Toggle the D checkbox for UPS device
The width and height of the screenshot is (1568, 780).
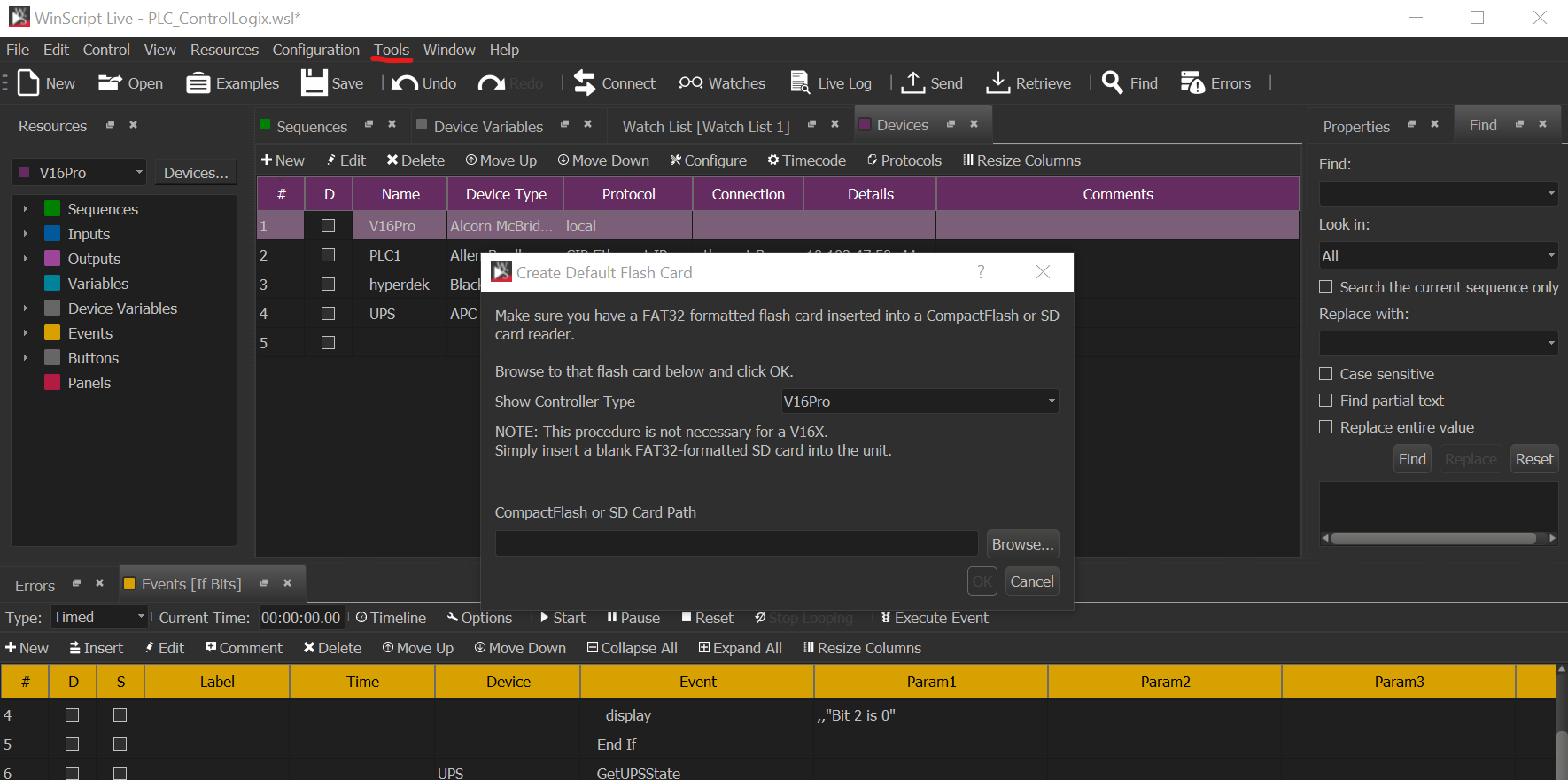328,314
